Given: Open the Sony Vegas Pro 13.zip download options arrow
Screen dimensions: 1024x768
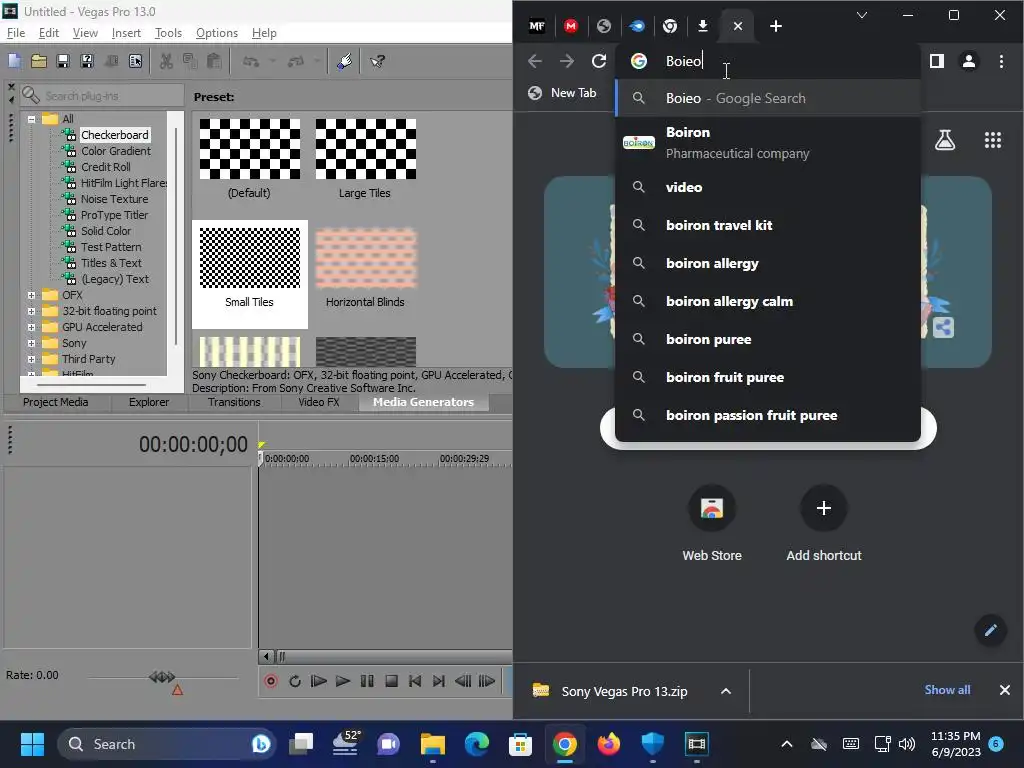Looking at the screenshot, I should click(726, 691).
